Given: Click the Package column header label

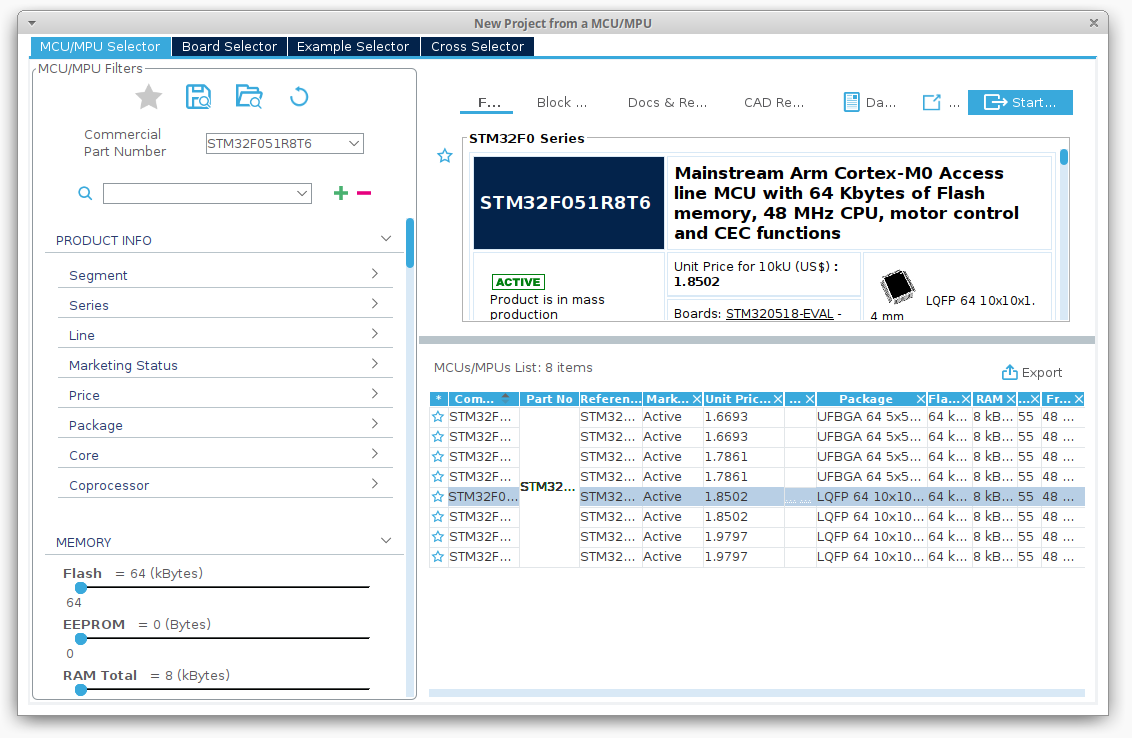Looking at the screenshot, I should [866, 399].
